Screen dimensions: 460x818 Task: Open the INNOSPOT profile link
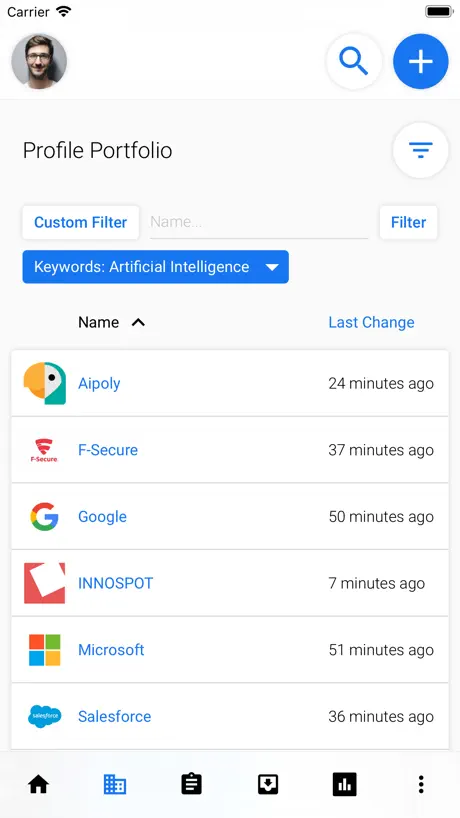pos(116,583)
